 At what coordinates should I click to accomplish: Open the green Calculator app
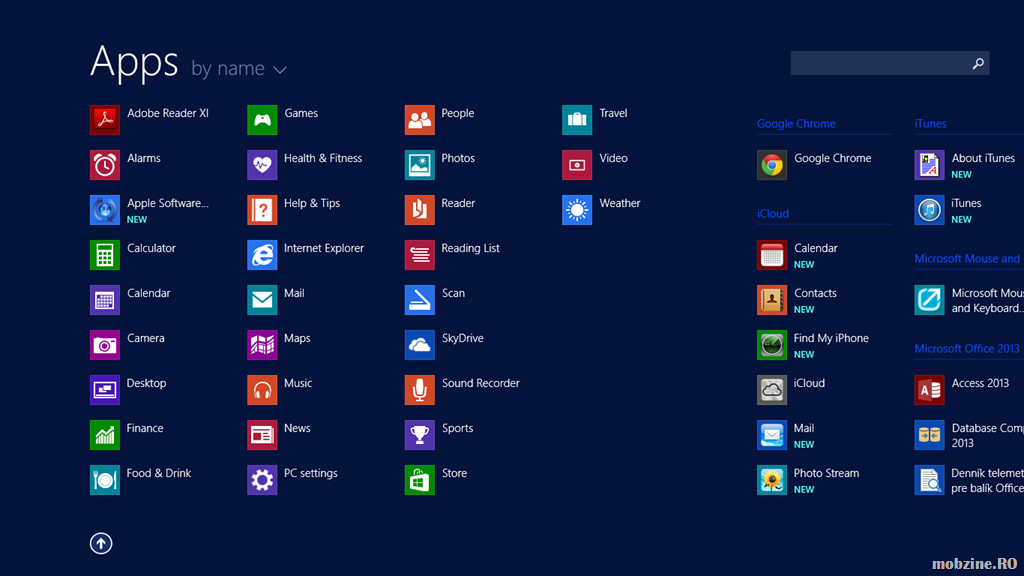pos(133,255)
